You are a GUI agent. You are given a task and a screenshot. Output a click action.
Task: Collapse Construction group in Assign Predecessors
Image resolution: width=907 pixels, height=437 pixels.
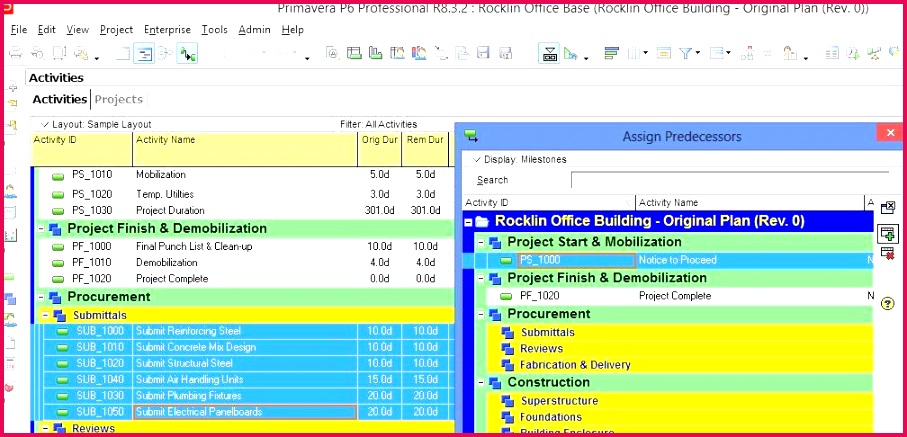[480, 382]
